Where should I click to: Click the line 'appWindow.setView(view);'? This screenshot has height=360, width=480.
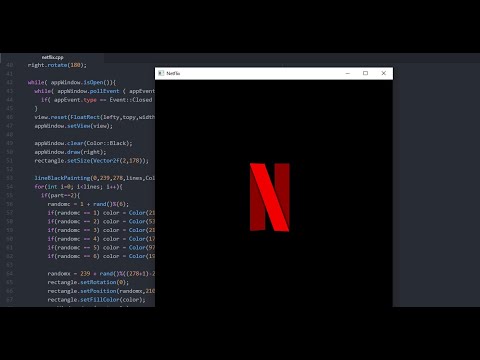74,126
